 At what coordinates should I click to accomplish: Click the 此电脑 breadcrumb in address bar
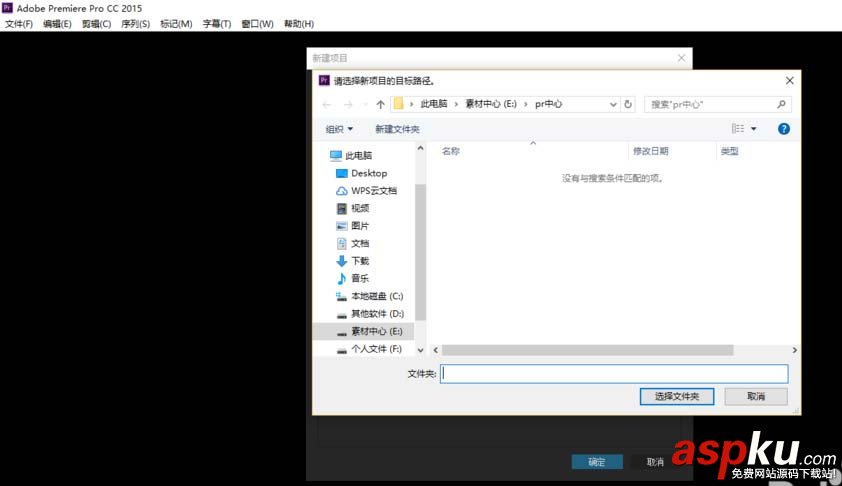coord(434,104)
